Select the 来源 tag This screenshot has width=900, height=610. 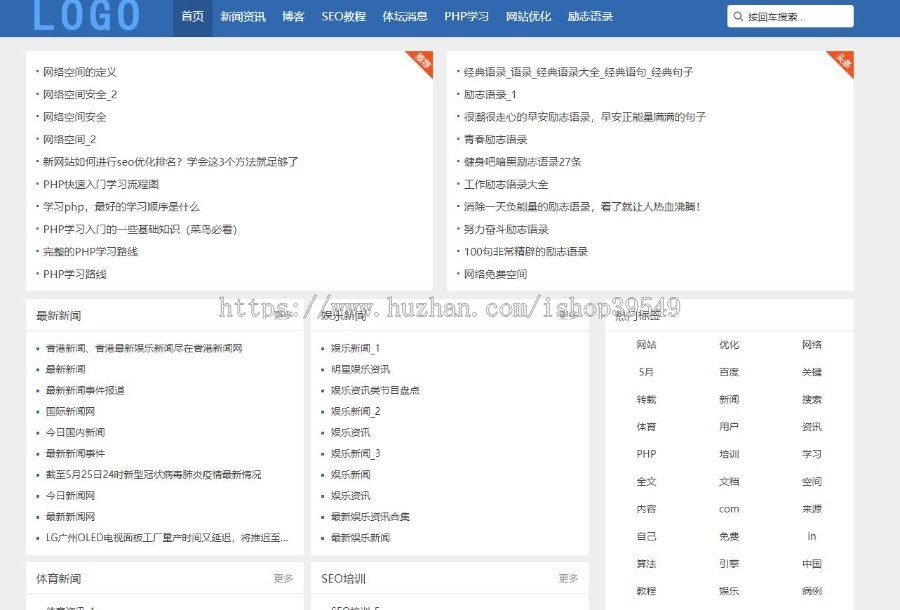pos(812,509)
